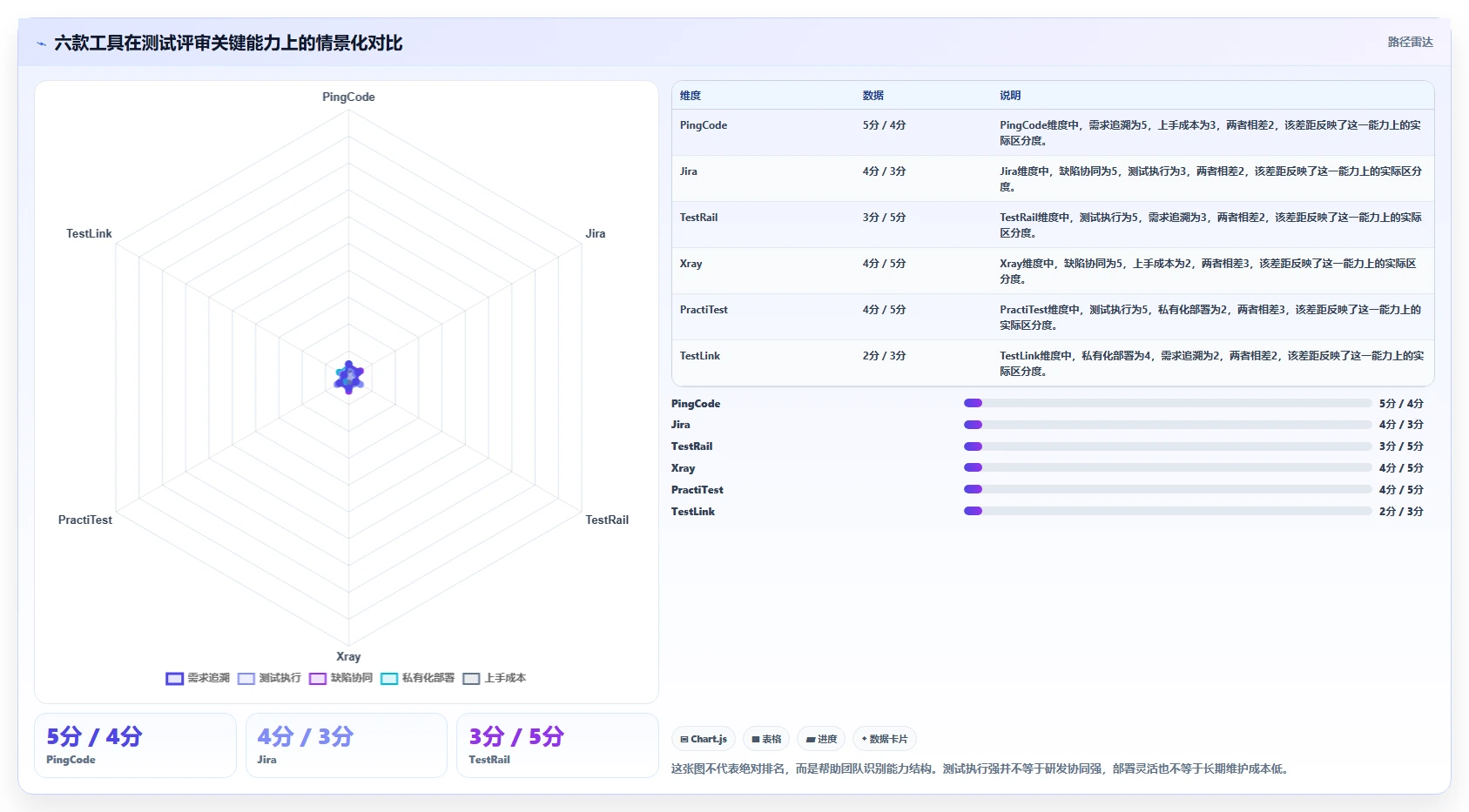The height and width of the screenshot is (812, 1469).
Task: Click the TestRail progress bar
Action: [1168, 446]
